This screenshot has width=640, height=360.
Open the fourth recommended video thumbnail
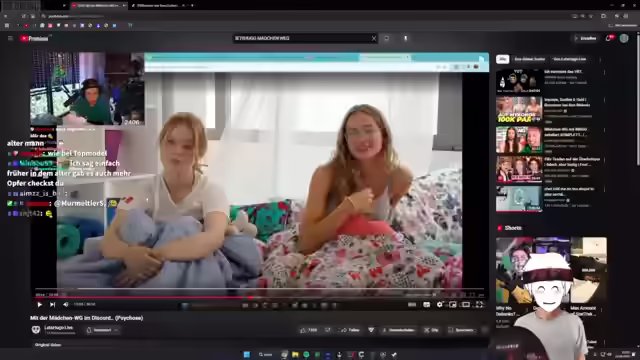[519, 169]
